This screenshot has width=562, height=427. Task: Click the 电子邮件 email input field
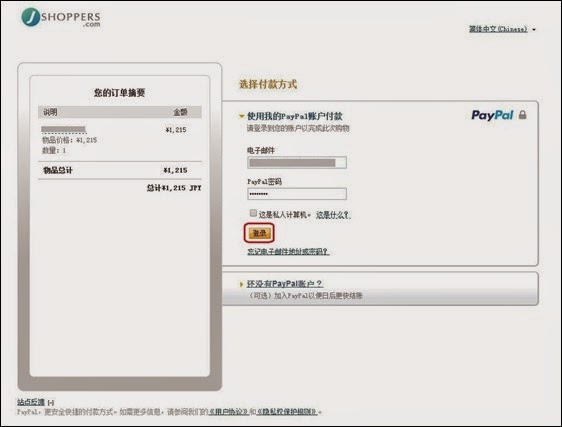pyautogui.click(x=297, y=163)
